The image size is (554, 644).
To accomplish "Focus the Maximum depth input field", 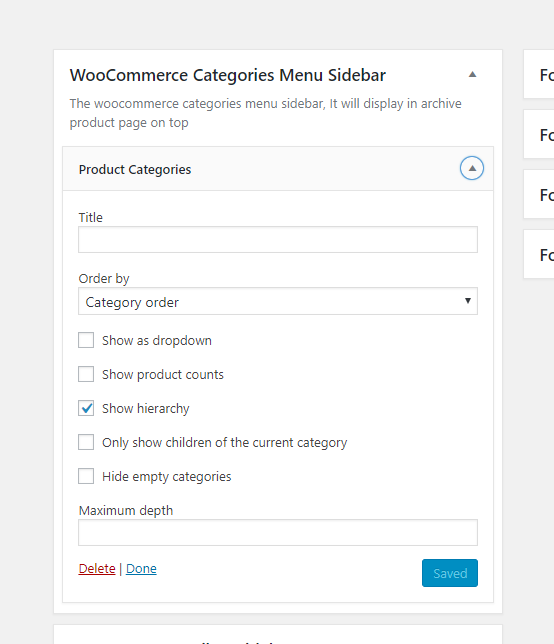I will pos(278,533).
